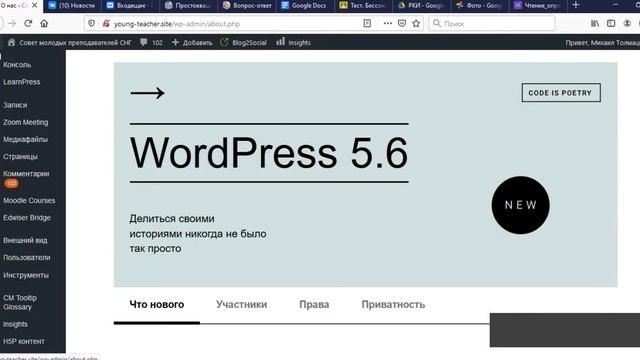
Task: Open Внешний вид in sidebar
Action: coord(25,240)
